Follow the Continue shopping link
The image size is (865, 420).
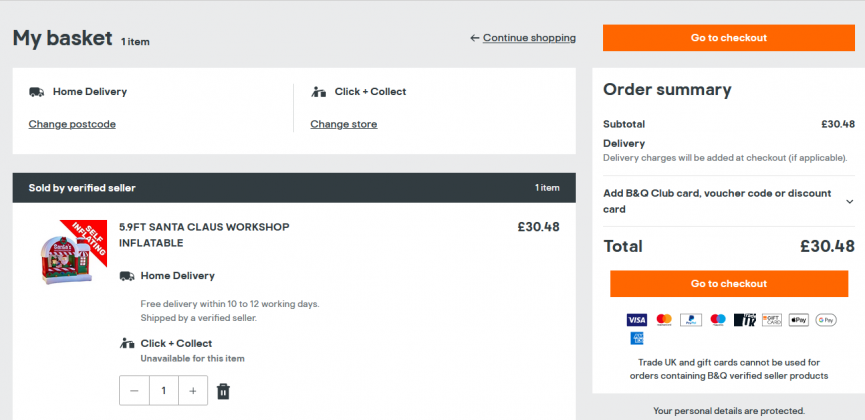pos(529,38)
